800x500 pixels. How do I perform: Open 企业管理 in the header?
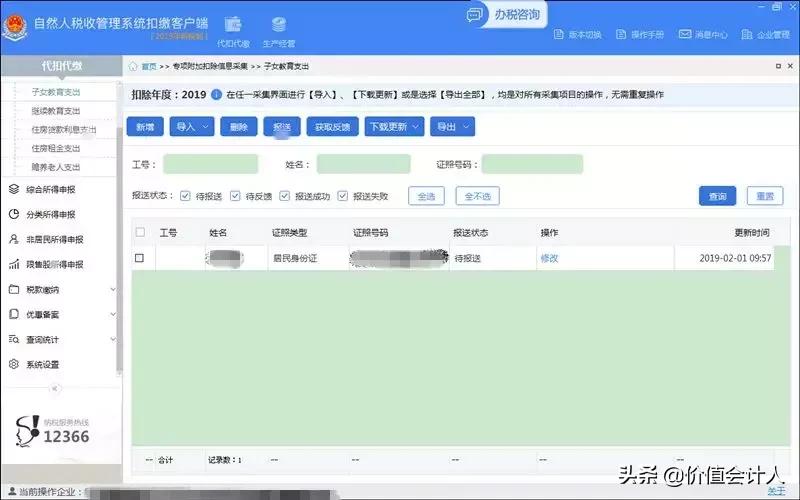[x=765, y=35]
